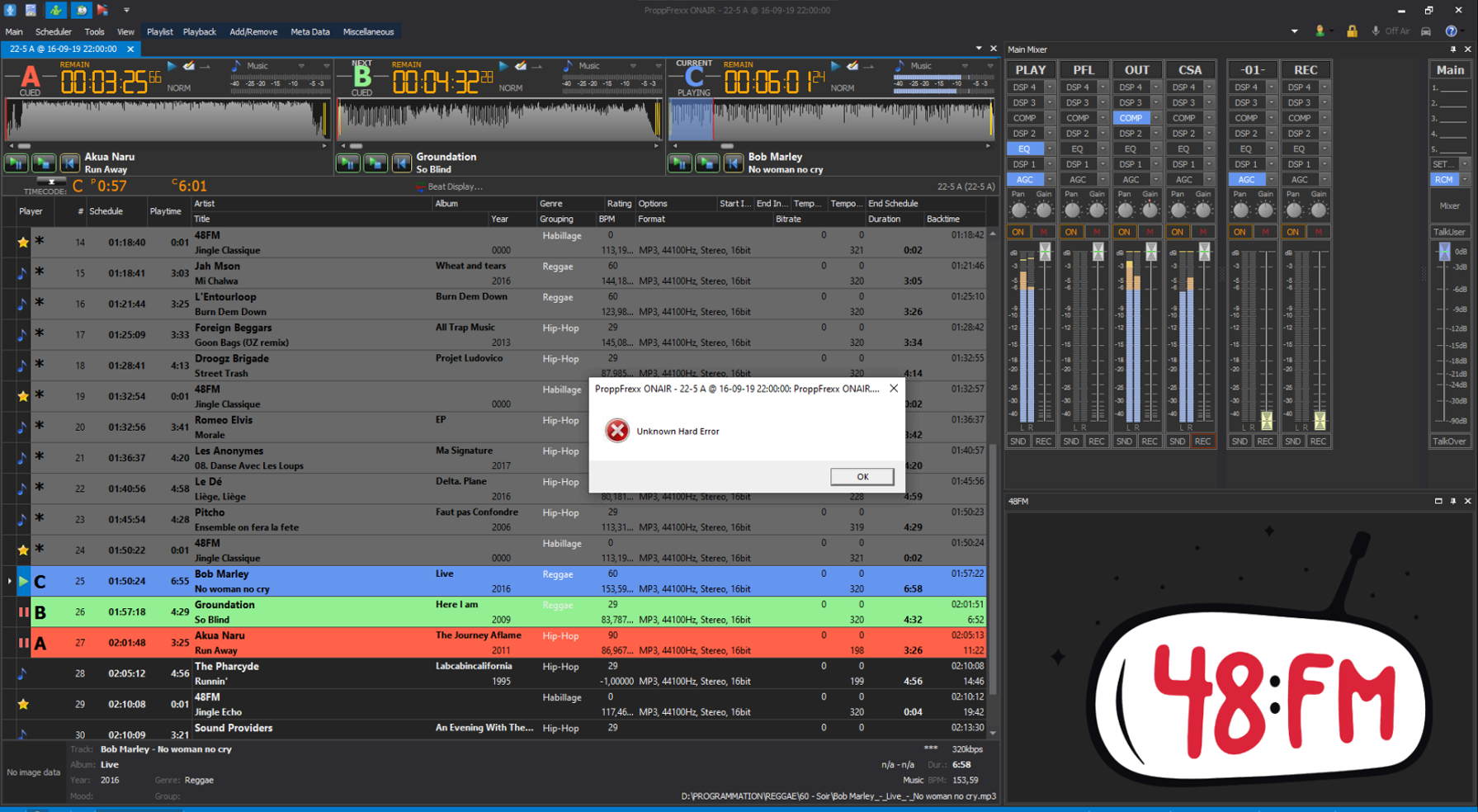Click Play/Stop button on player B

click(348, 163)
